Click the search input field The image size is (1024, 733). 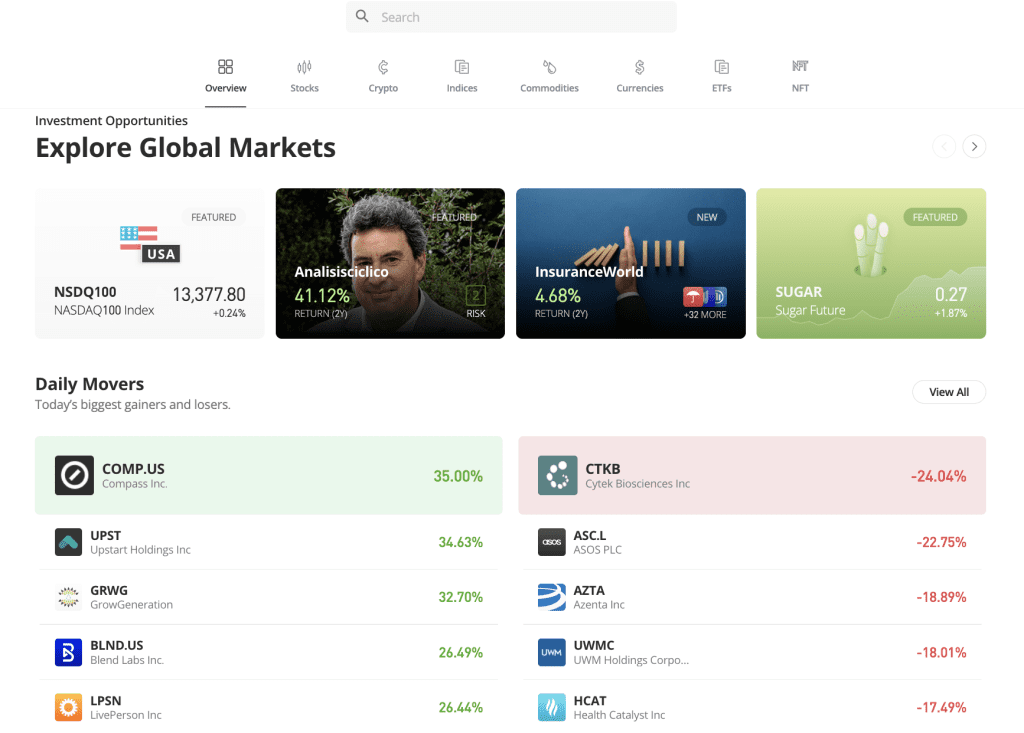pos(511,17)
